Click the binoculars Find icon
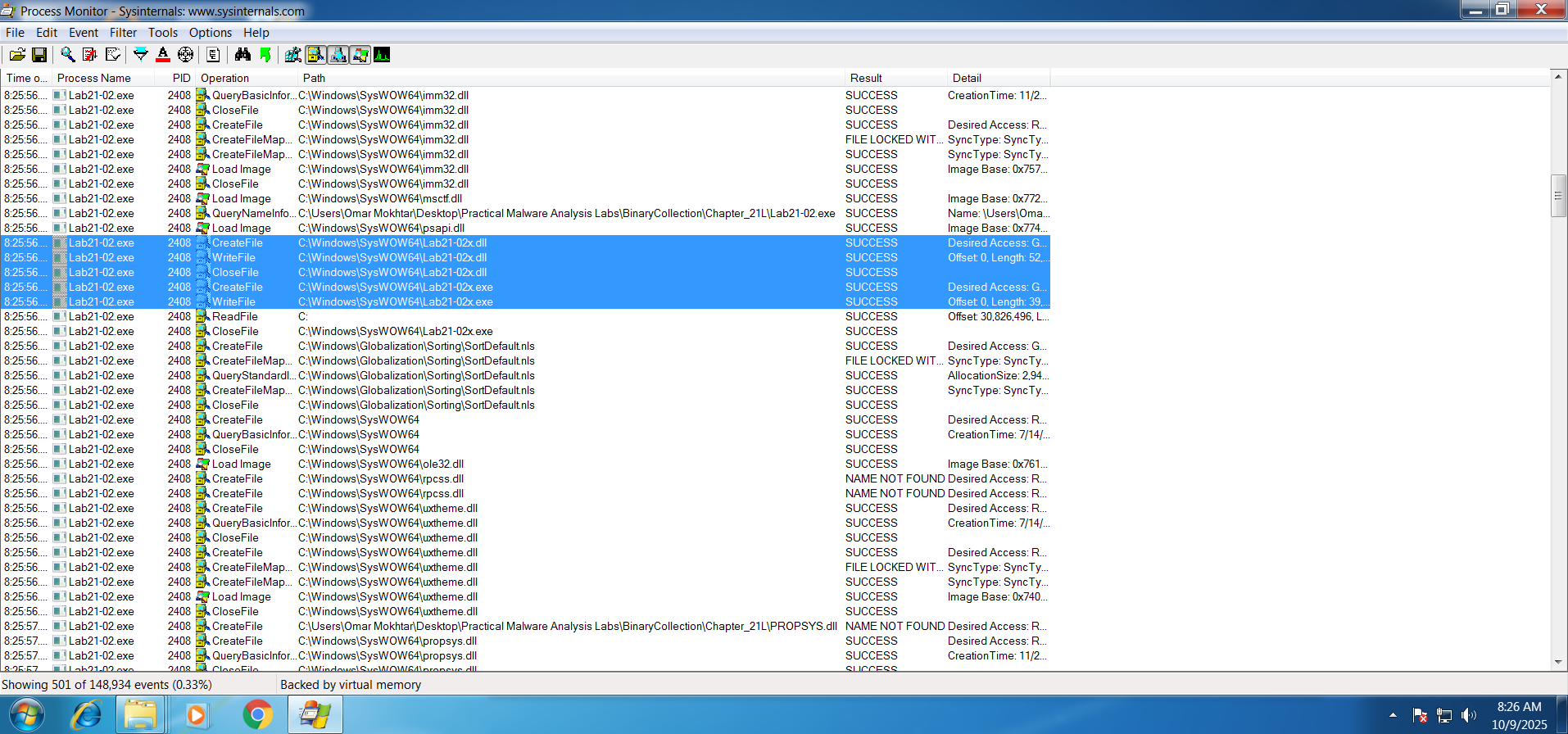1568x734 pixels. [x=242, y=55]
